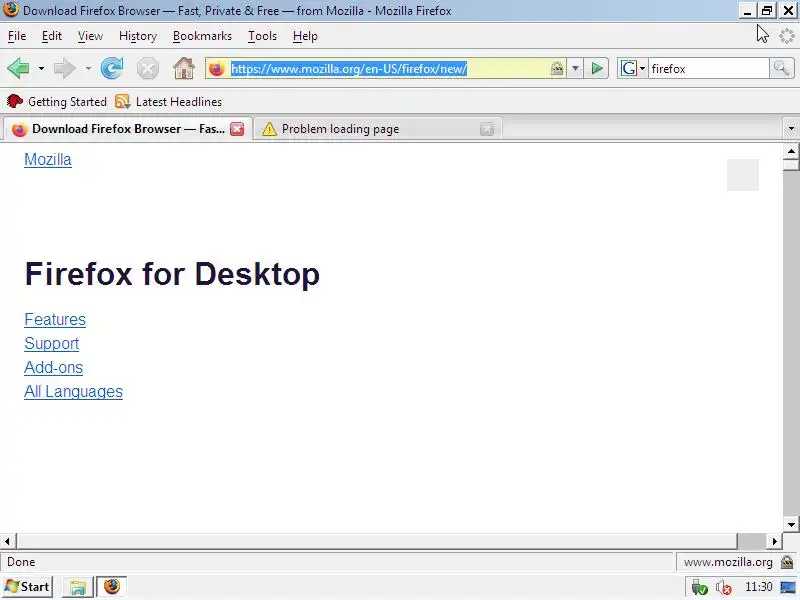Screen dimensions: 800x600
Task: Close the Problem loading page tab
Action: pos(487,129)
